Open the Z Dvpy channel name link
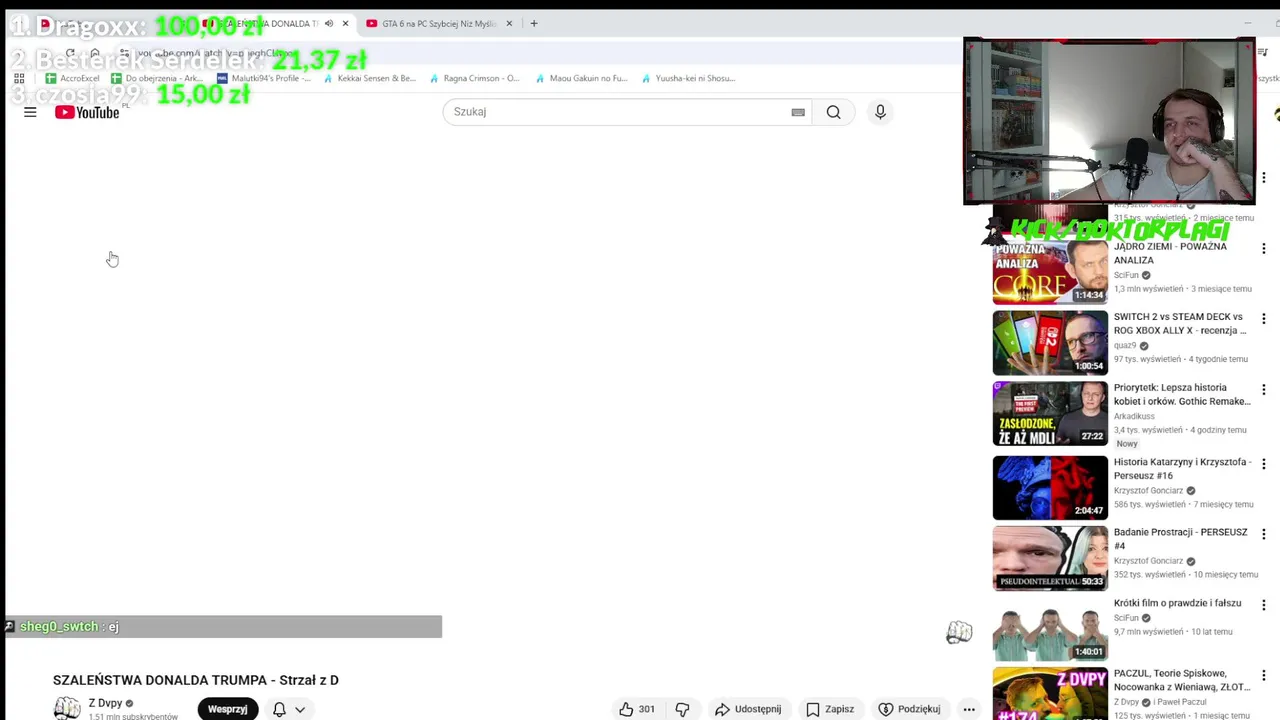1280x720 pixels. [x=105, y=703]
